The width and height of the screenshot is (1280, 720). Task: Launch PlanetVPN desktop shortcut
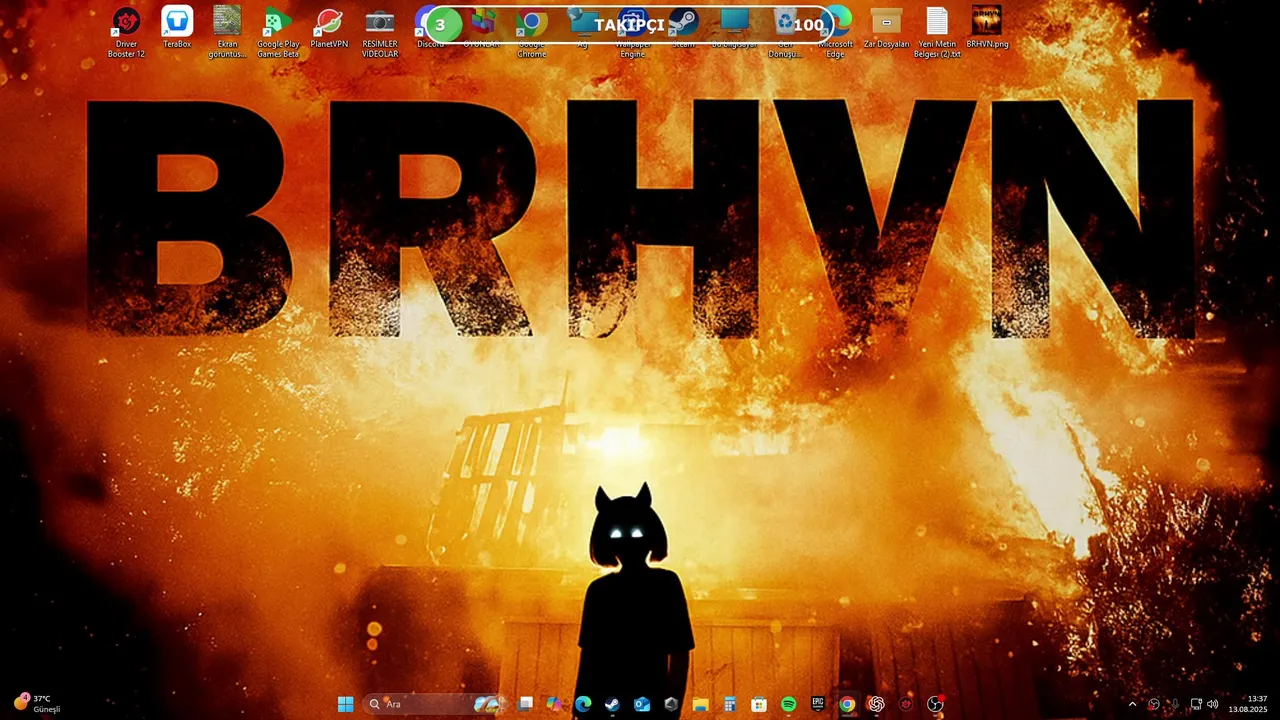click(x=329, y=28)
